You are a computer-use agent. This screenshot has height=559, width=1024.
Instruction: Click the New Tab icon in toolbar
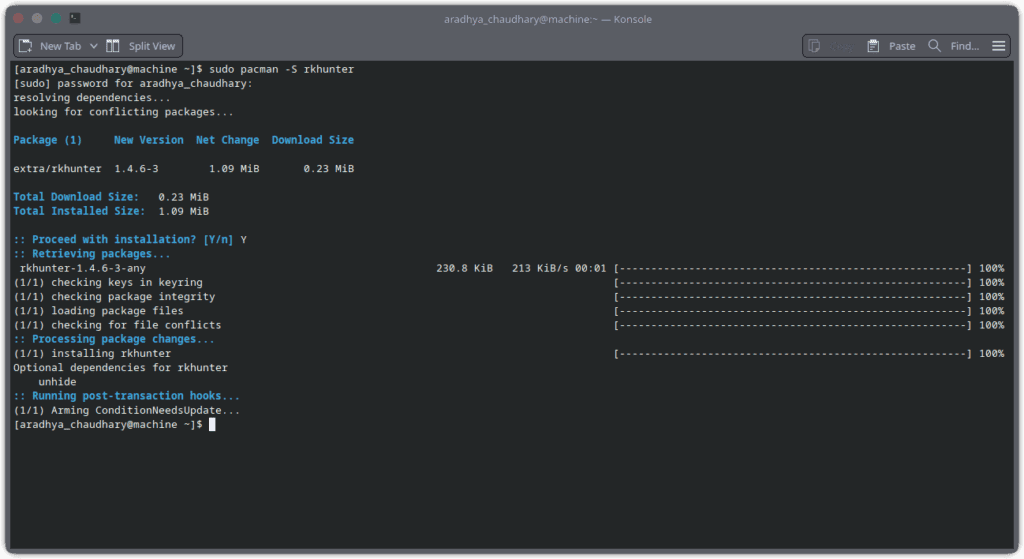25,46
